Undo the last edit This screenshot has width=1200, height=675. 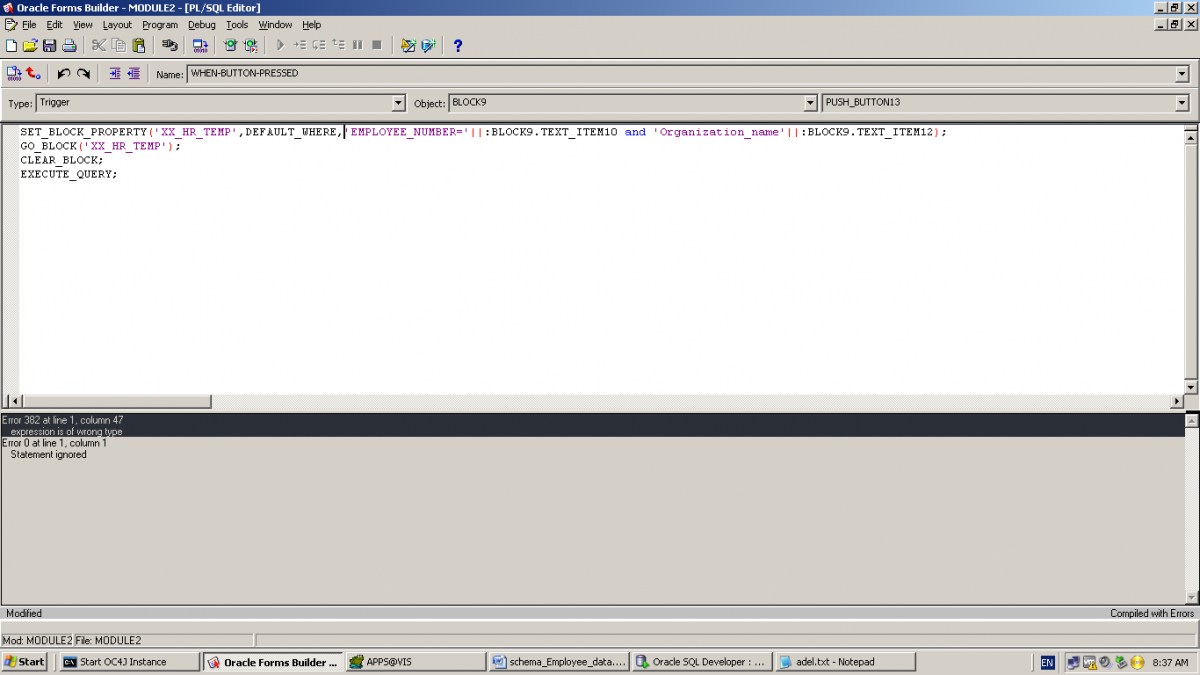coord(64,73)
